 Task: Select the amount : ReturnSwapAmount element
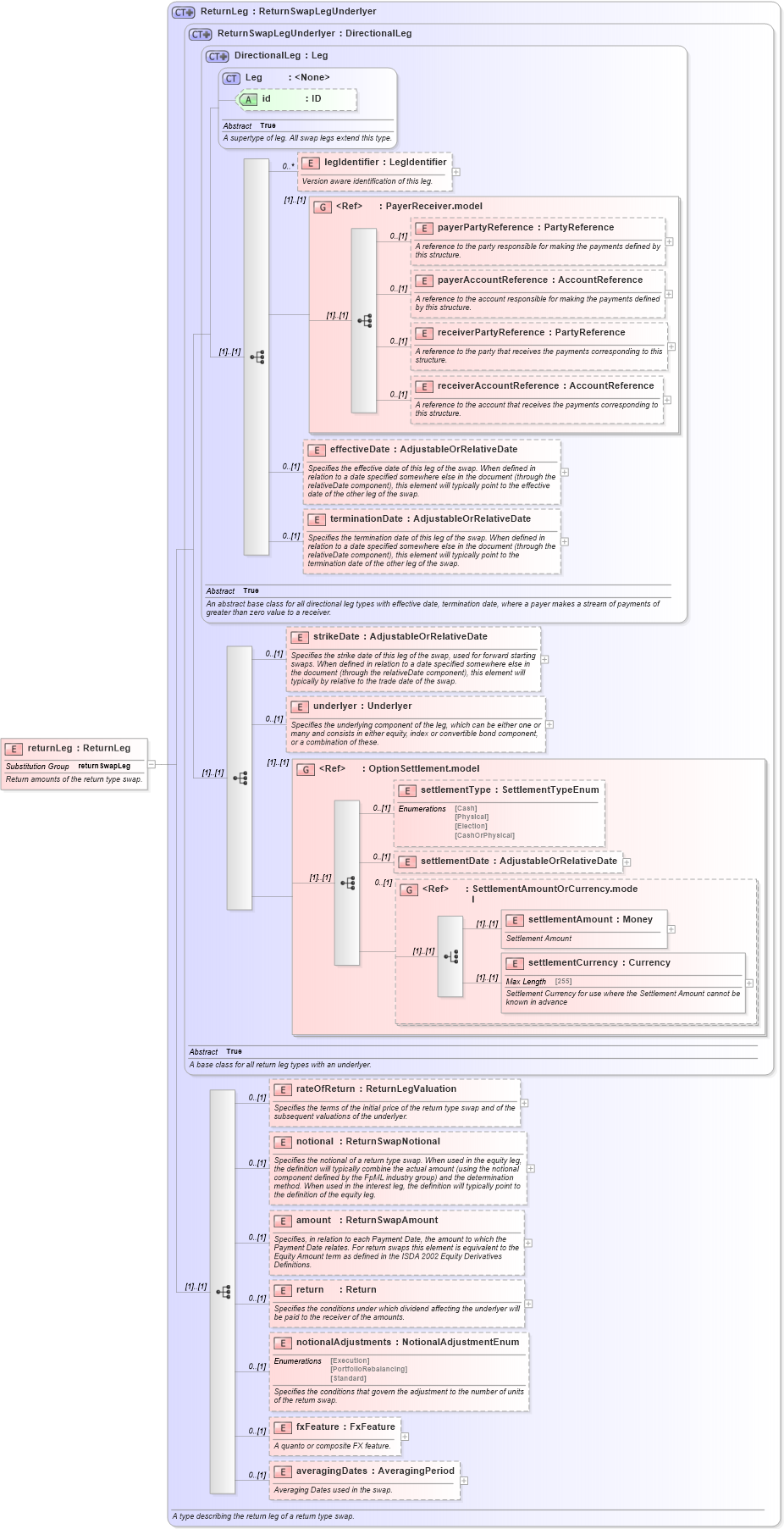(397, 1242)
